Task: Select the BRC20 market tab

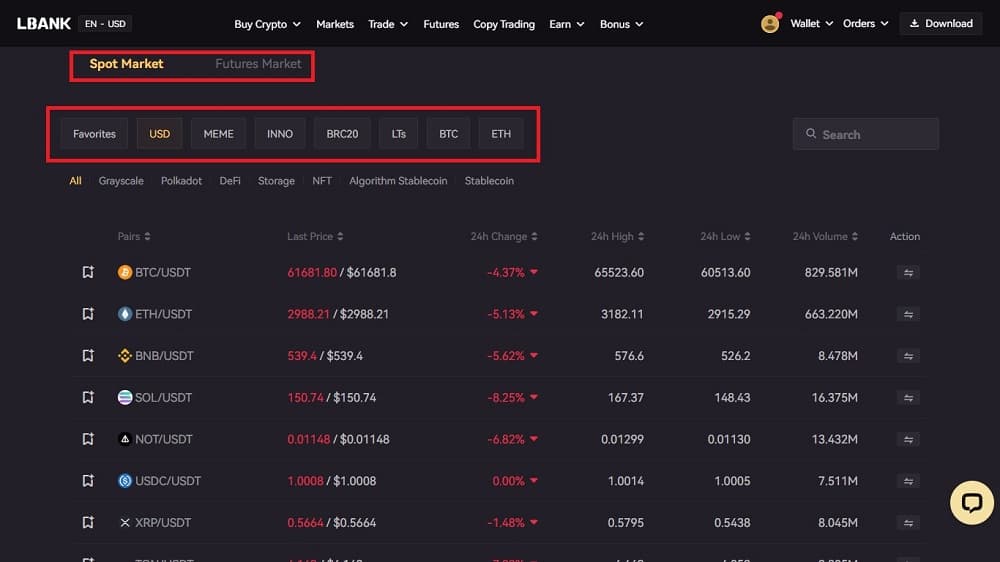Action: [x=342, y=134]
